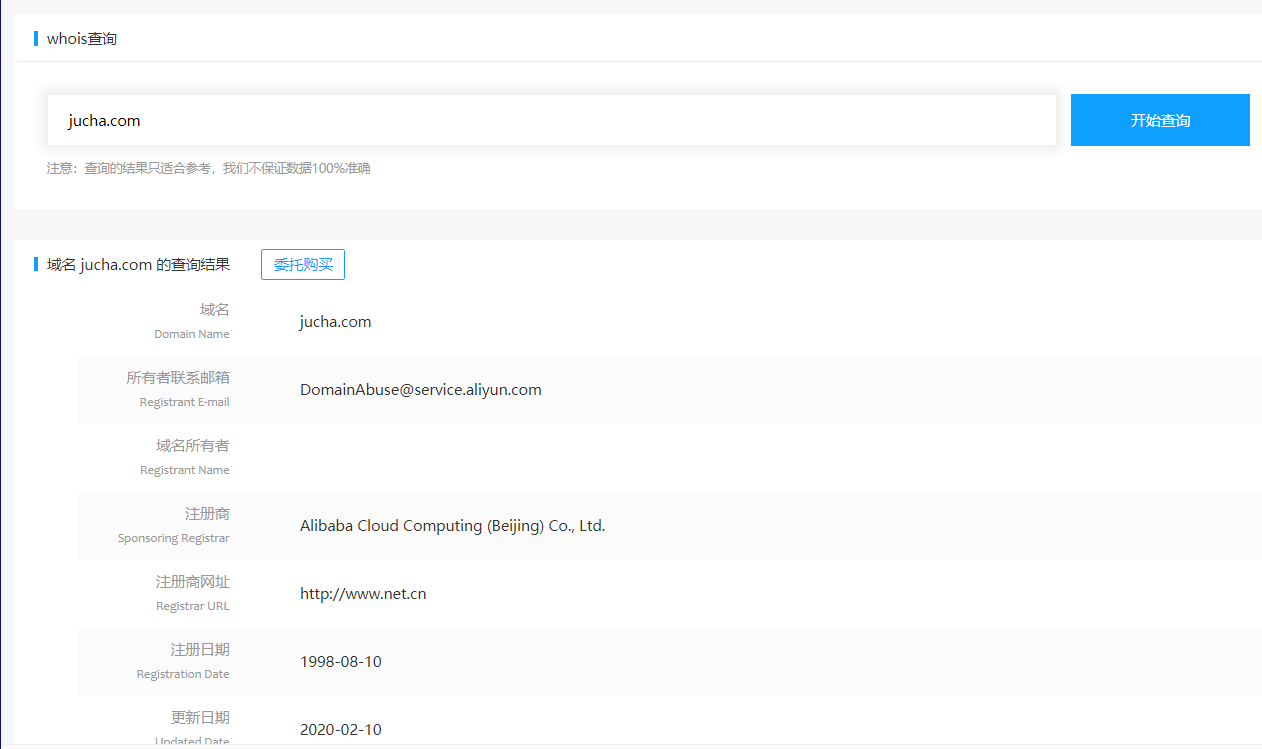Click the 域名所有者 Registrant Name label

tap(185, 457)
